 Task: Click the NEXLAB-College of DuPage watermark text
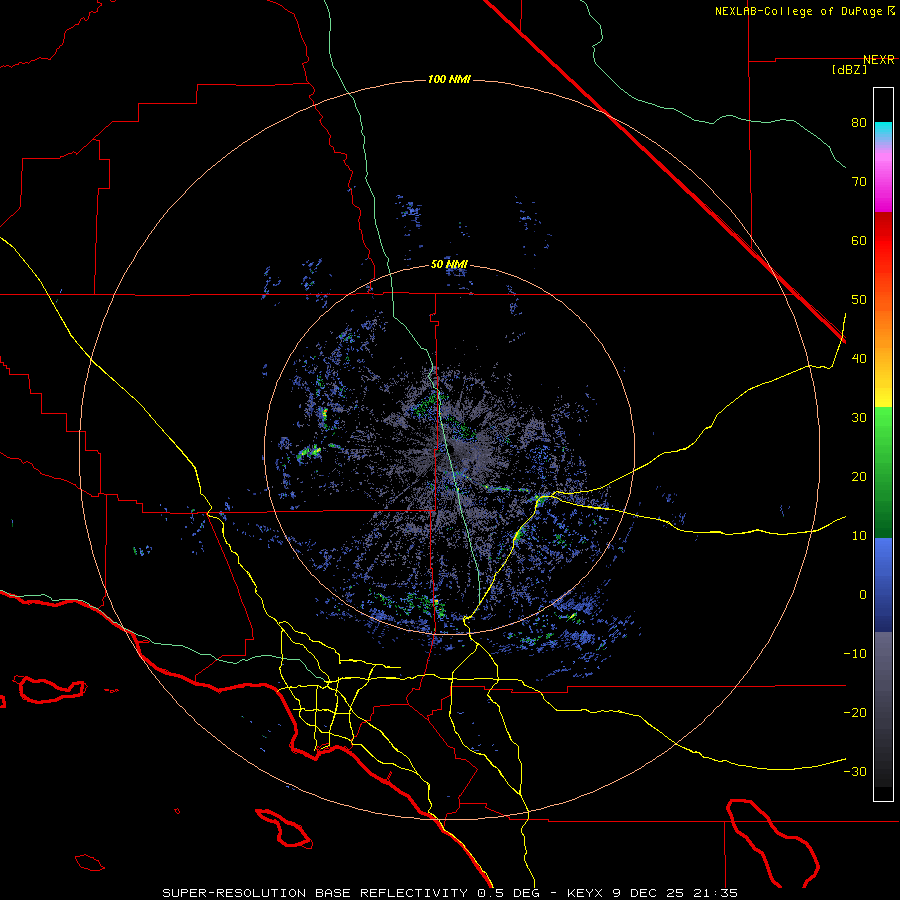(x=798, y=11)
